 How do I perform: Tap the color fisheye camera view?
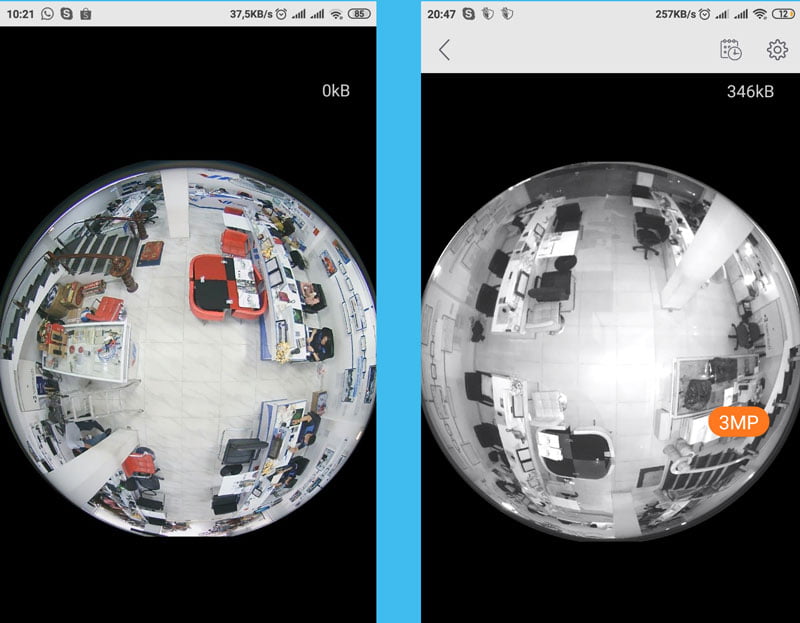[x=188, y=348]
